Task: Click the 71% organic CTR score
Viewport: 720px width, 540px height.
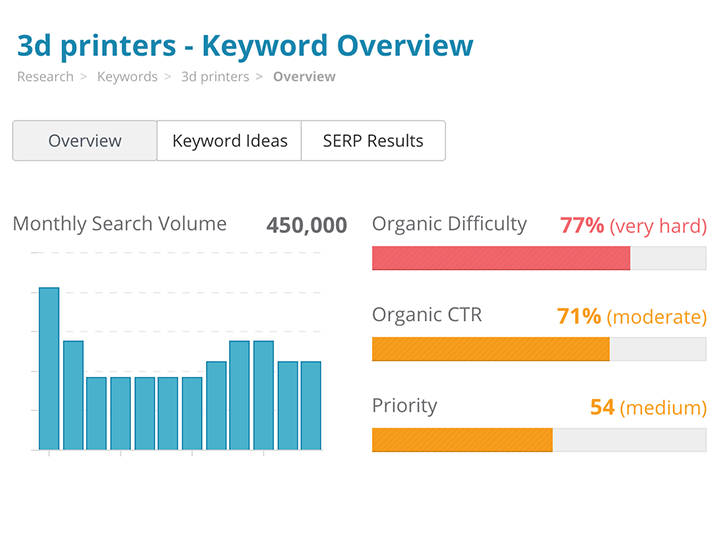Action: (579, 316)
